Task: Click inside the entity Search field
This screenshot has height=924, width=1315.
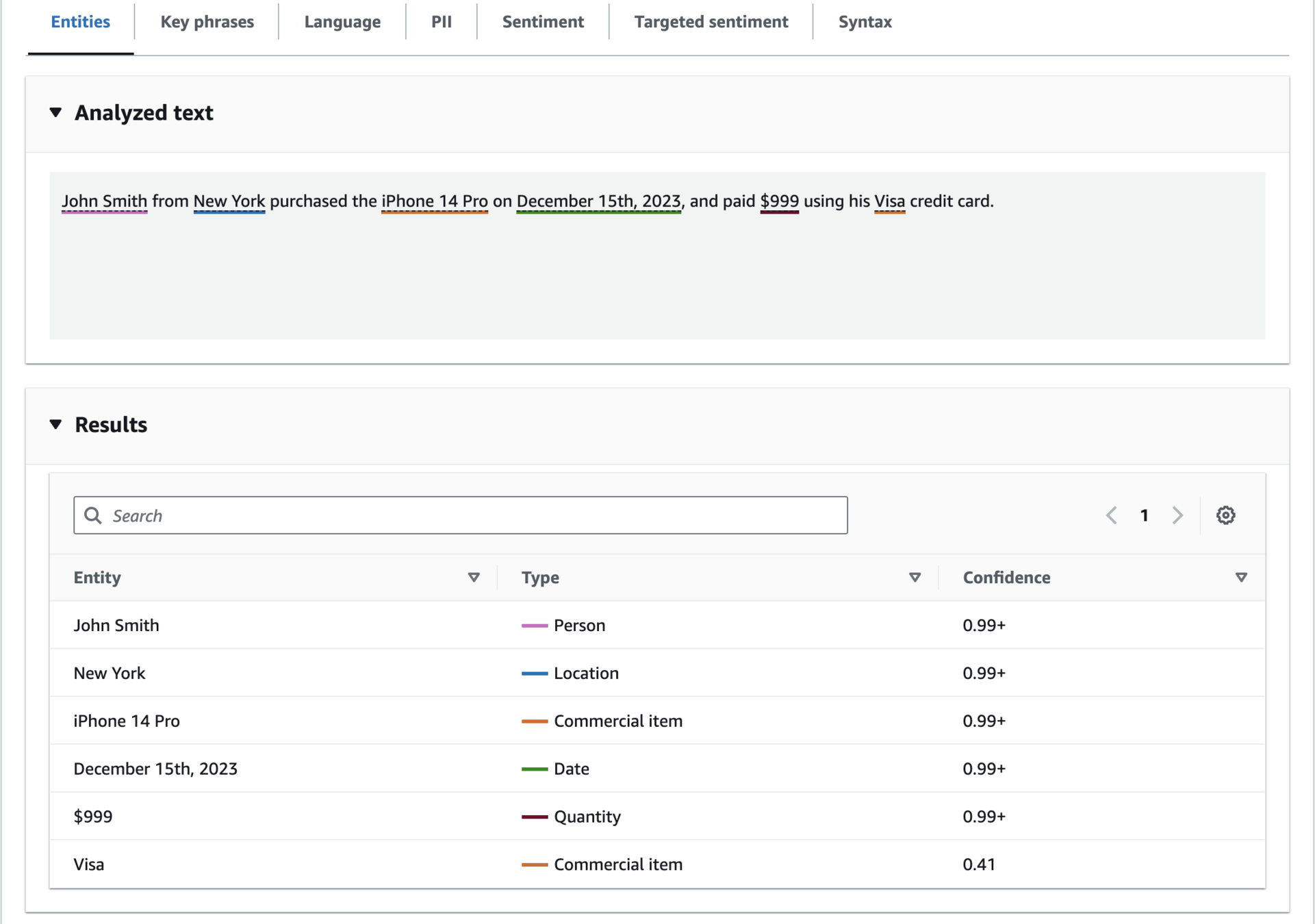Action: [472, 515]
